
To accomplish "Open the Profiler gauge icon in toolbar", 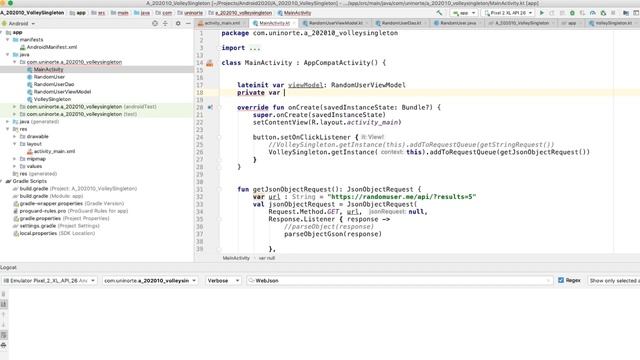I will pos(593,13).
